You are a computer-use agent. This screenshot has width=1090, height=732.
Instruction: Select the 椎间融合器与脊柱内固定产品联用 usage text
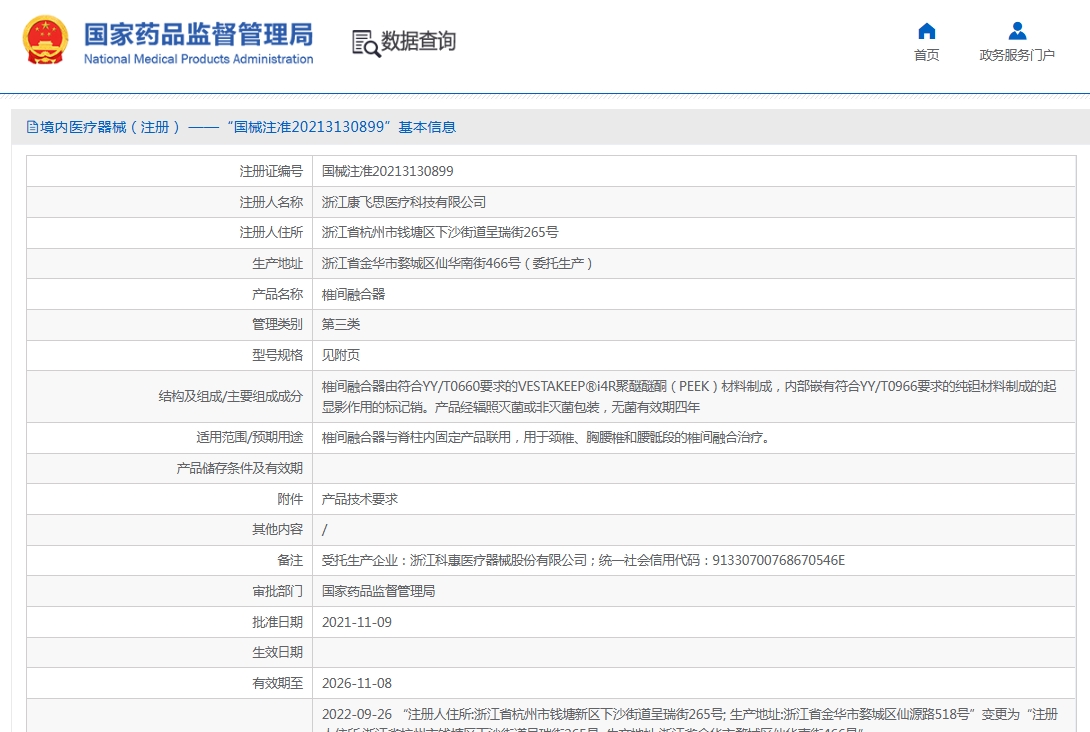coord(545,437)
